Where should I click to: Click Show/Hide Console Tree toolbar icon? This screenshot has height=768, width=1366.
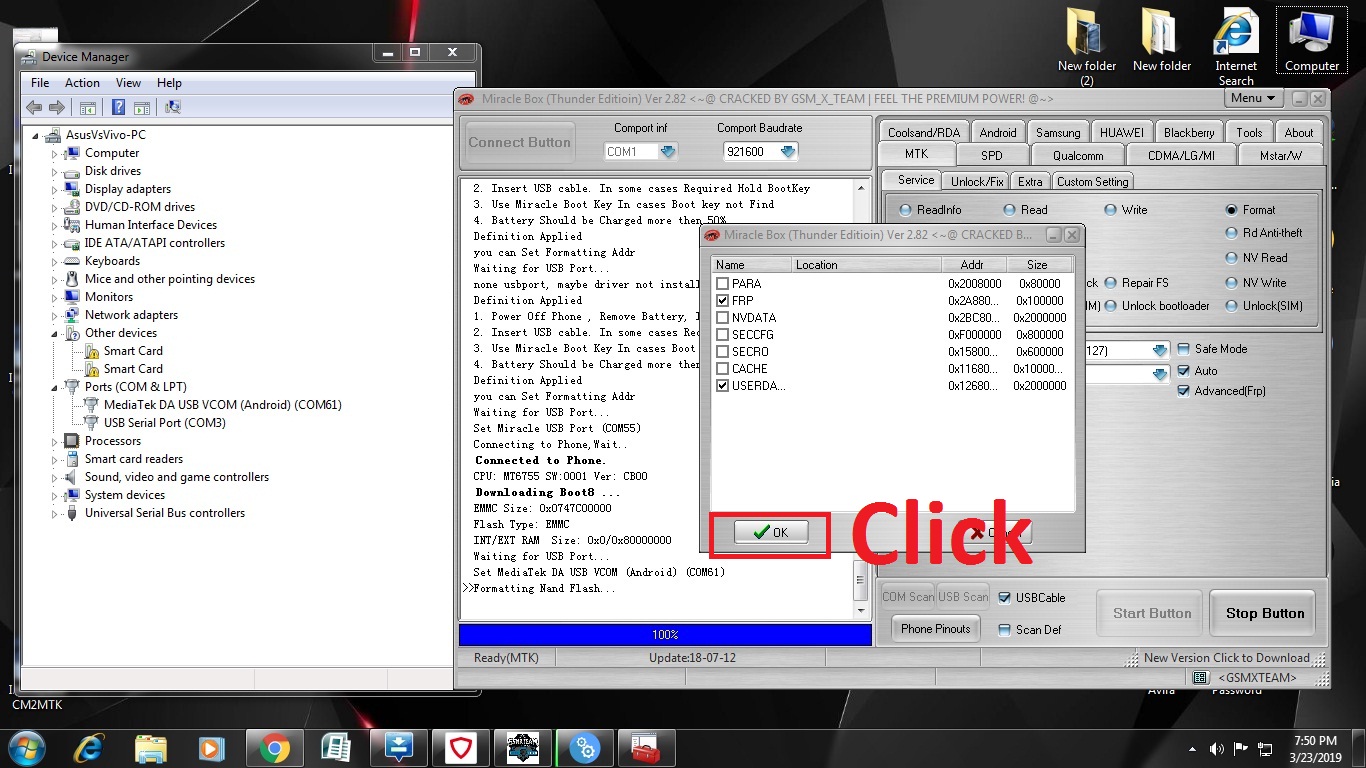coord(88,107)
